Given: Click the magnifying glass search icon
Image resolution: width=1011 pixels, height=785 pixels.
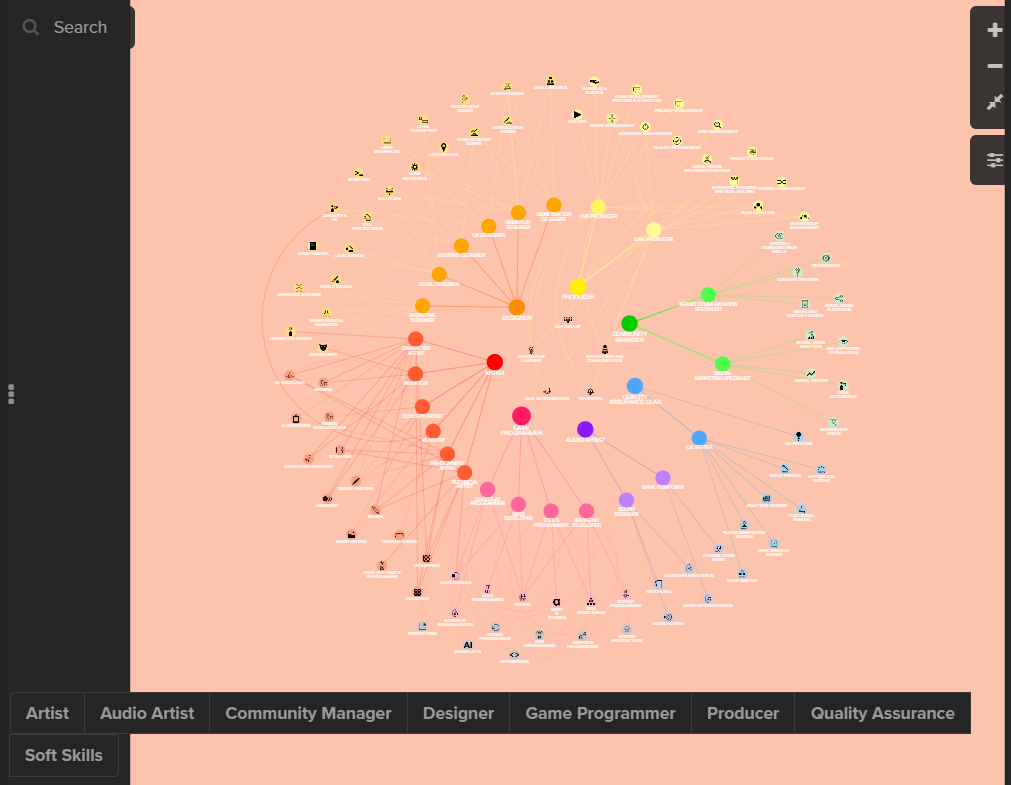Looking at the screenshot, I should (x=31, y=28).
